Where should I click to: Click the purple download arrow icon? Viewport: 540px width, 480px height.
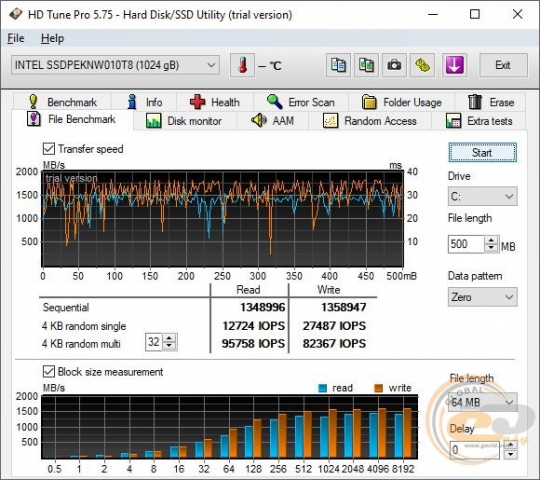click(454, 65)
